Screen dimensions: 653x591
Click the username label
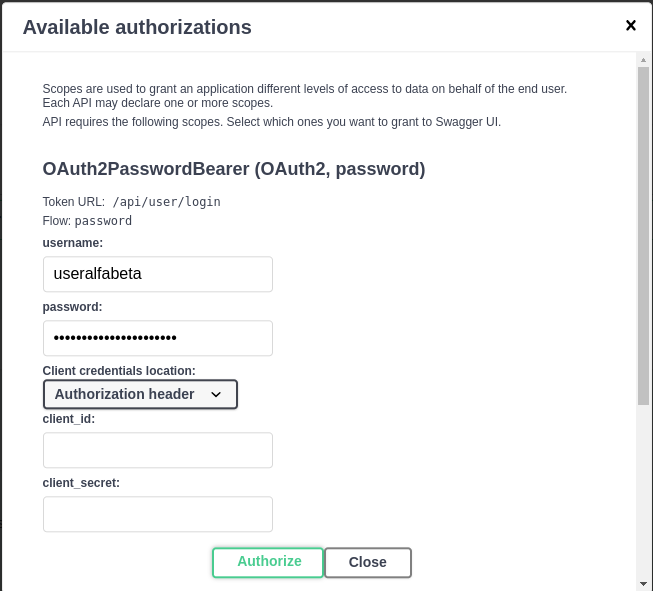(x=73, y=243)
